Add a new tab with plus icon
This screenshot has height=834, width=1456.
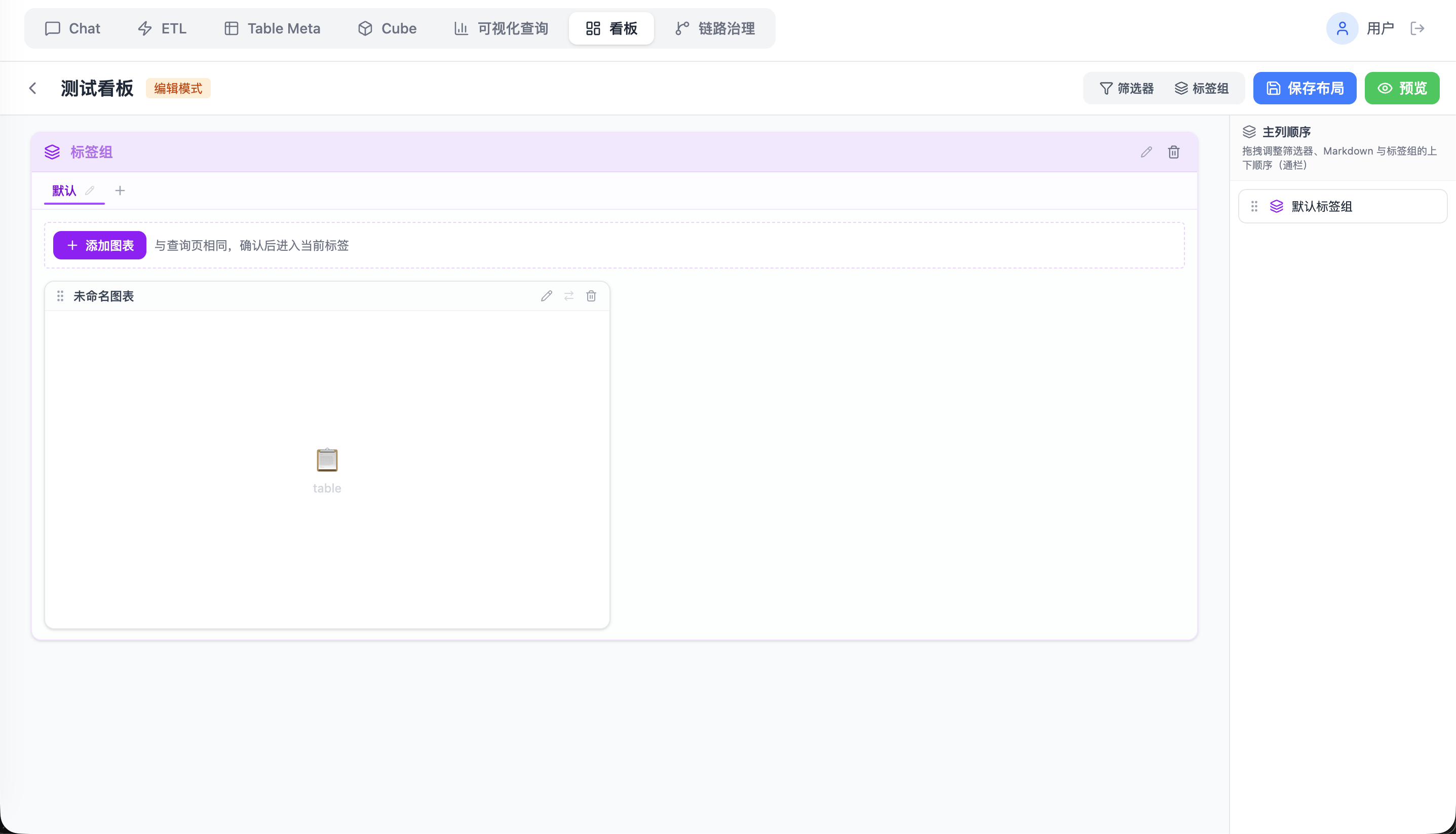(x=120, y=191)
